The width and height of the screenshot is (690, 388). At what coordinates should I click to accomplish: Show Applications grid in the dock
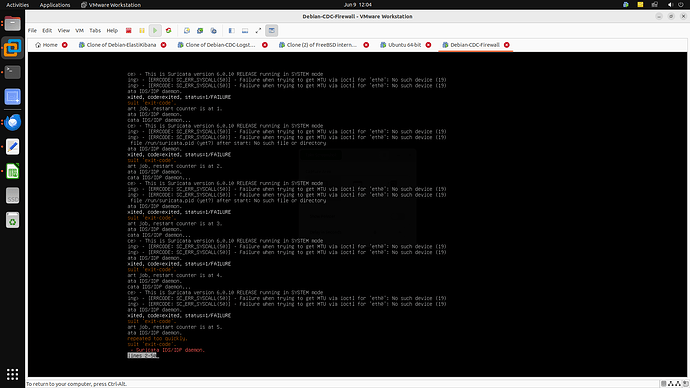pos(12,374)
